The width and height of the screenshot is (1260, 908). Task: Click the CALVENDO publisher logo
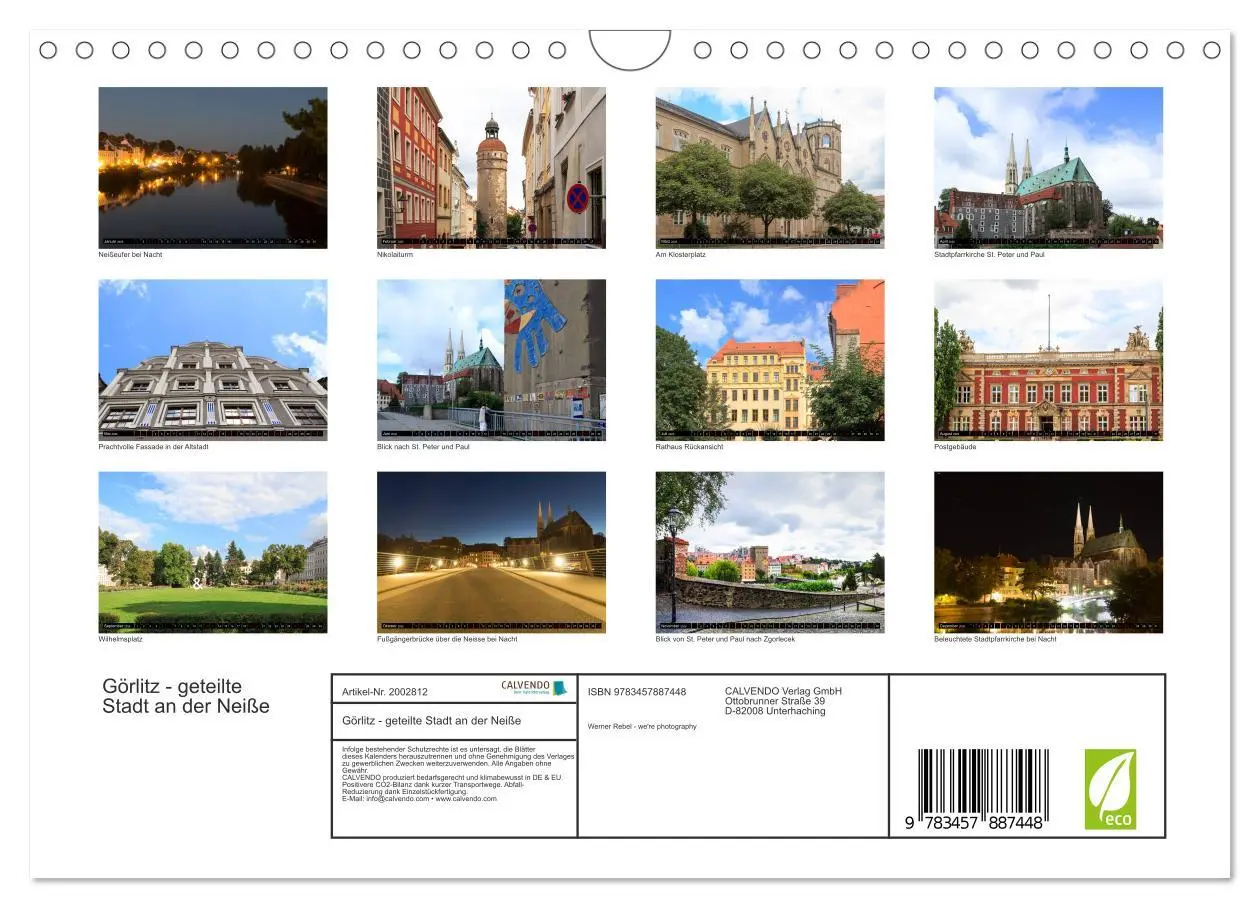(530, 688)
